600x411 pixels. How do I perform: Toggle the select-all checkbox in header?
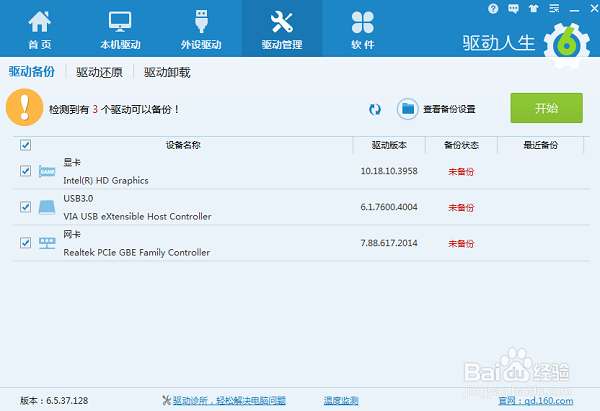click(x=26, y=145)
